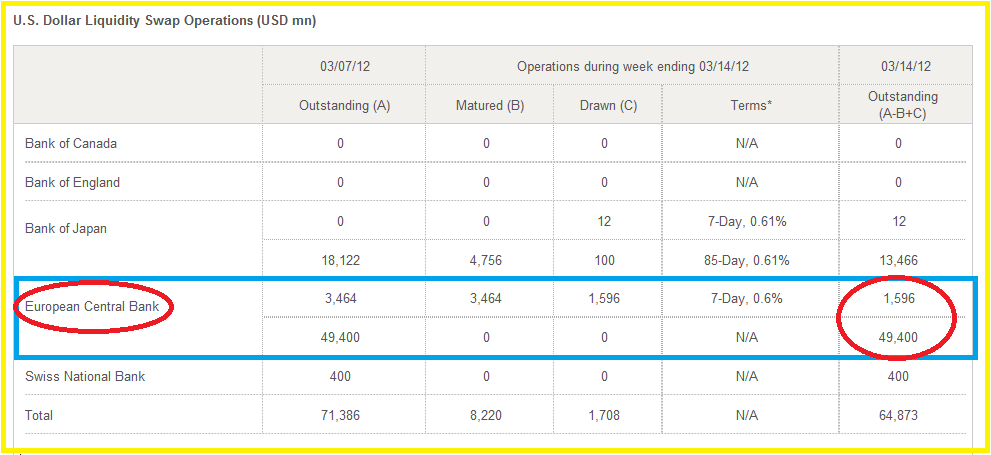Click the '13,466' outstanding value
This screenshot has height=455, width=991.
(899, 261)
